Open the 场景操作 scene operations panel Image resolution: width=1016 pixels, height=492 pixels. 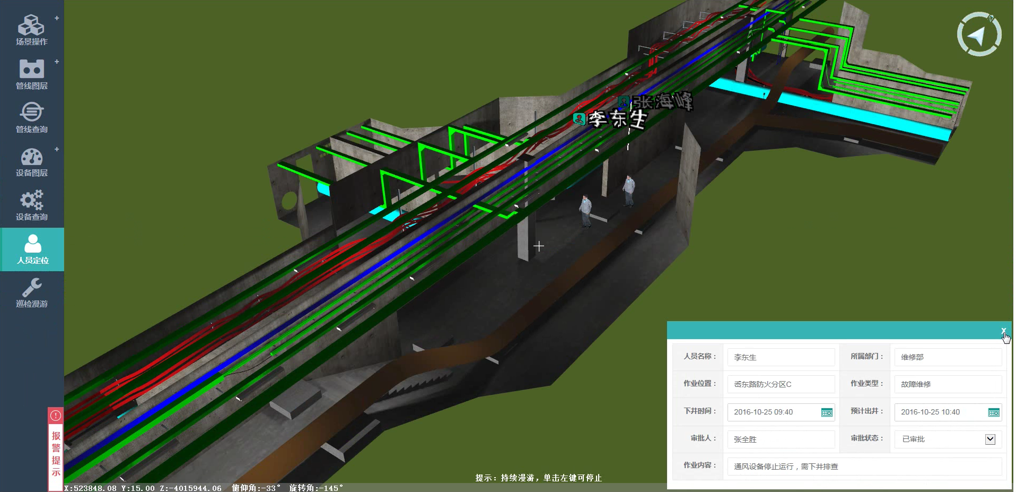click(x=31, y=29)
